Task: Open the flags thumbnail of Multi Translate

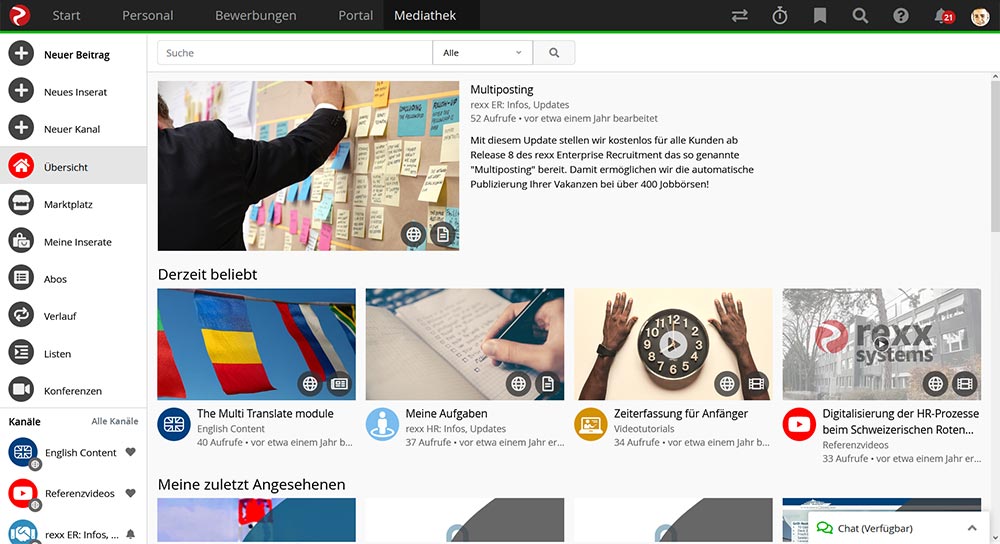Action: pos(256,344)
